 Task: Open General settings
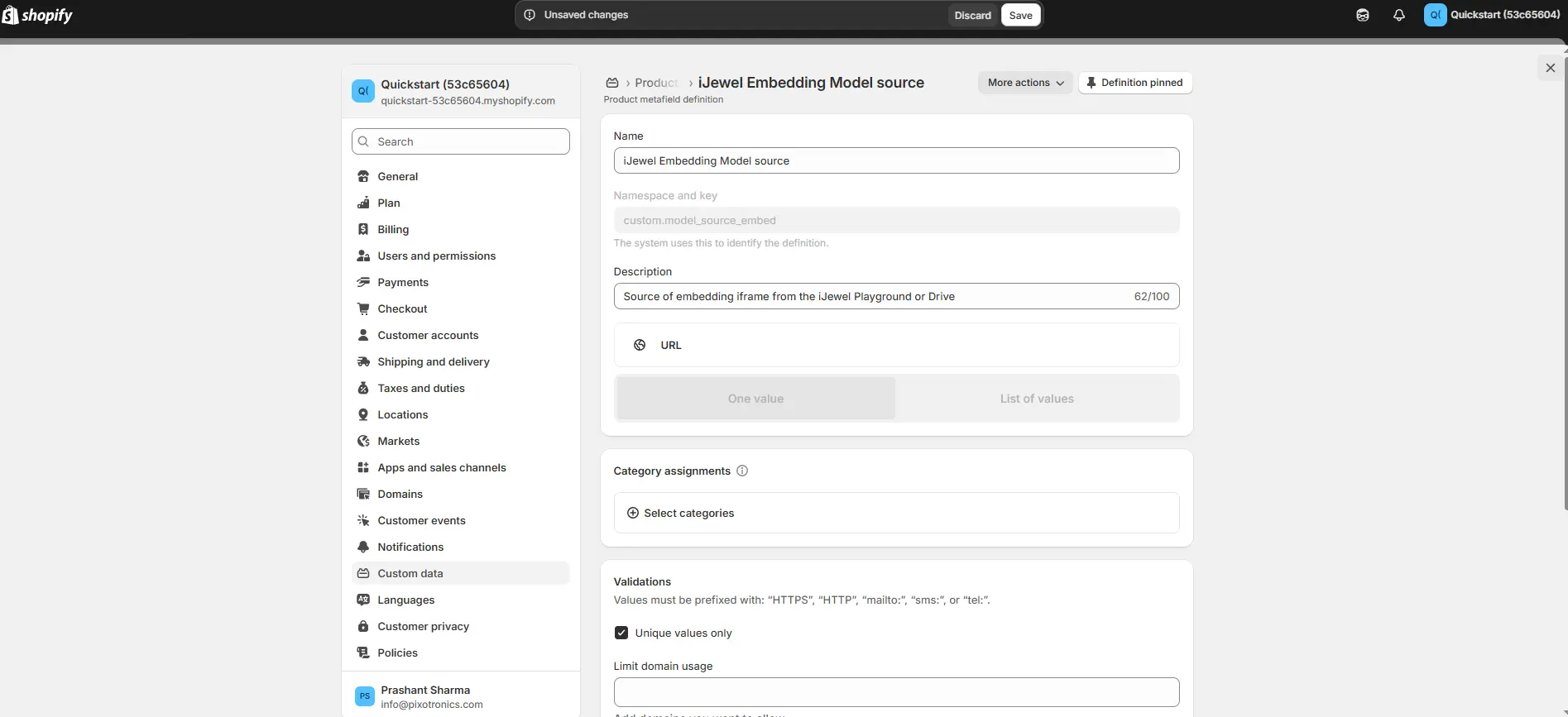coord(461,176)
